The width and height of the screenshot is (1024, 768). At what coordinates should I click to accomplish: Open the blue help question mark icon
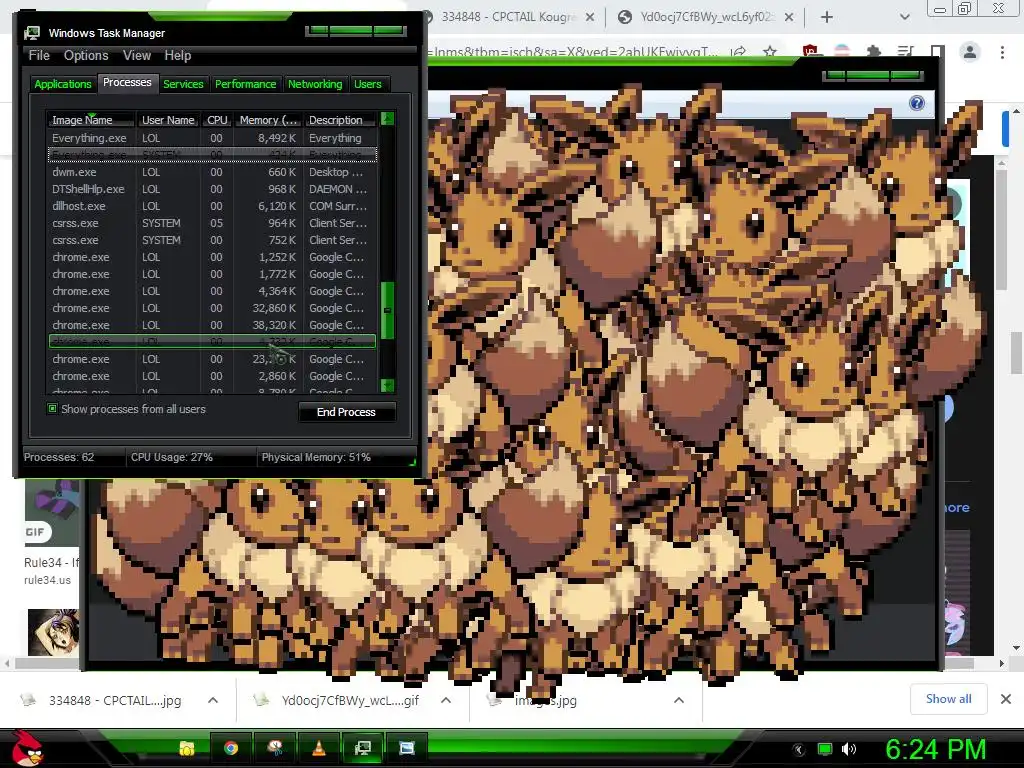(x=917, y=103)
